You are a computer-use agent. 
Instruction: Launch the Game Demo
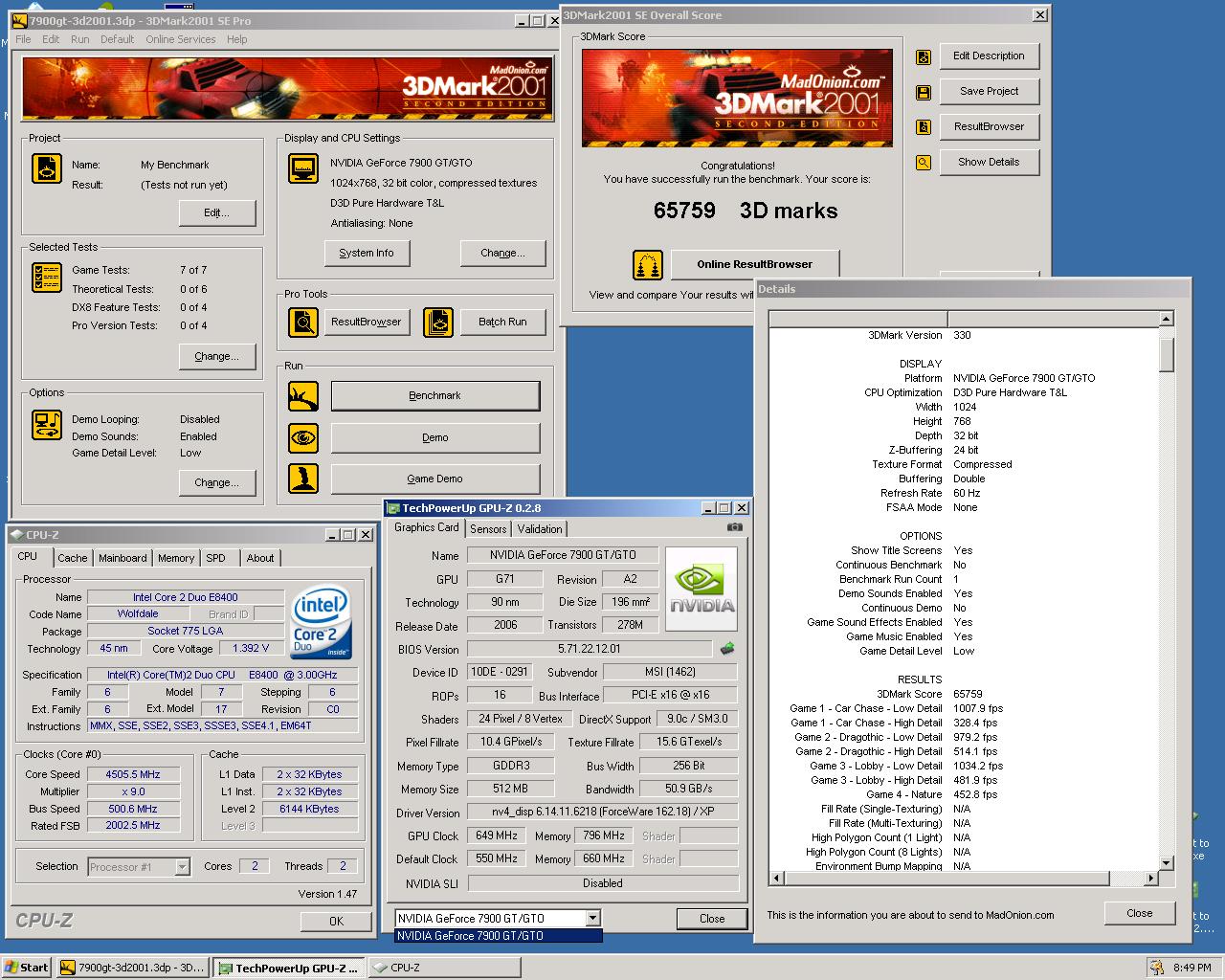[x=435, y=479]
